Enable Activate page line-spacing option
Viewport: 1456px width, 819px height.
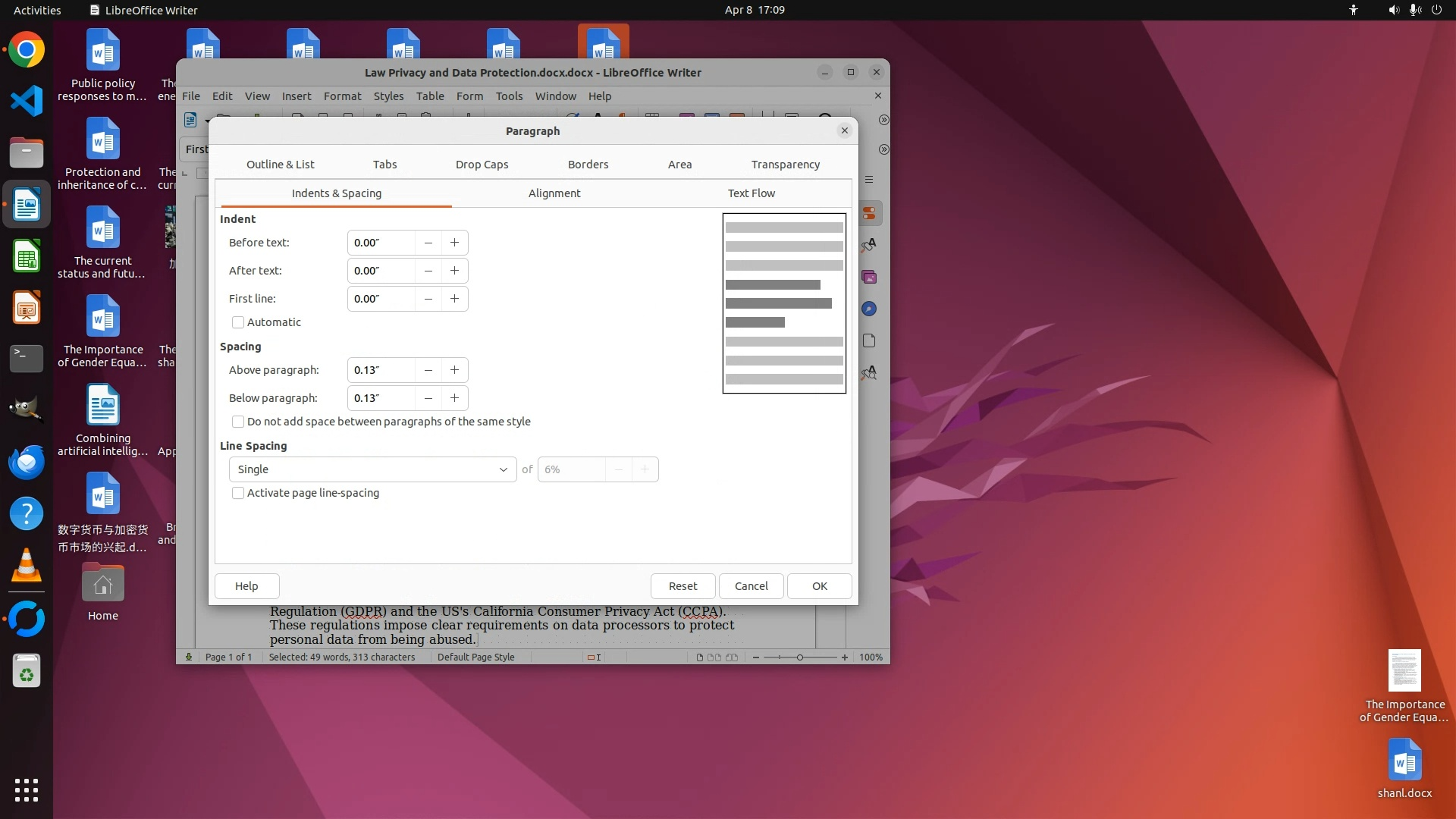[x=238, y=493]
